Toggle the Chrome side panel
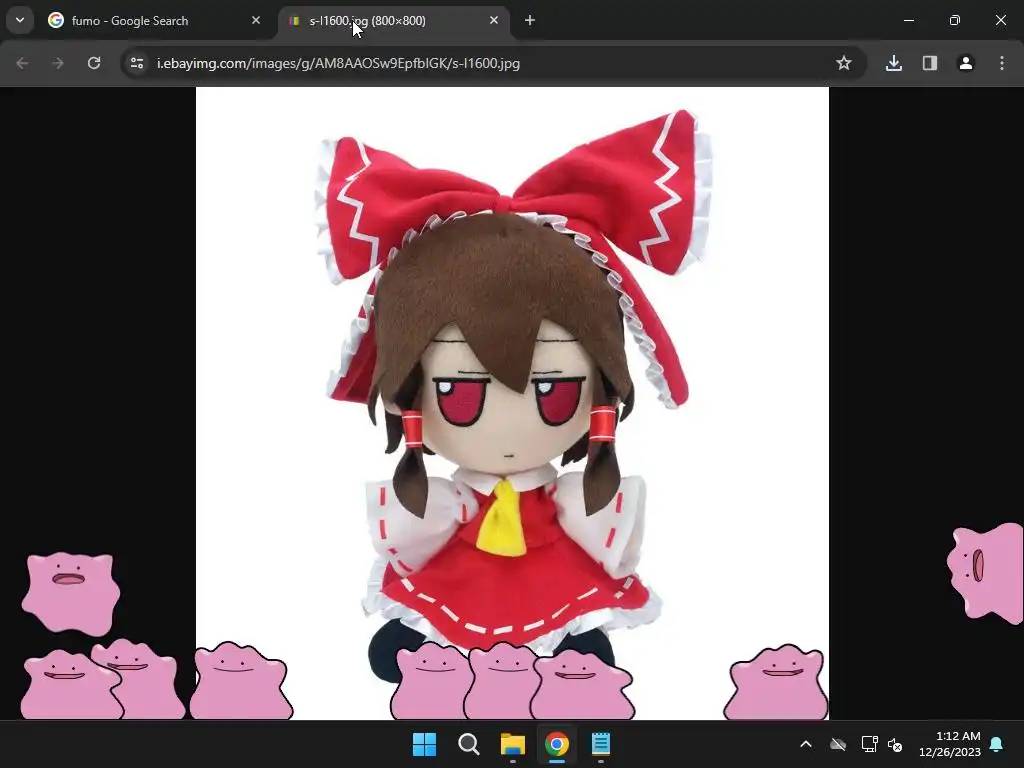 pyautogui.click(x=930, y=63)
